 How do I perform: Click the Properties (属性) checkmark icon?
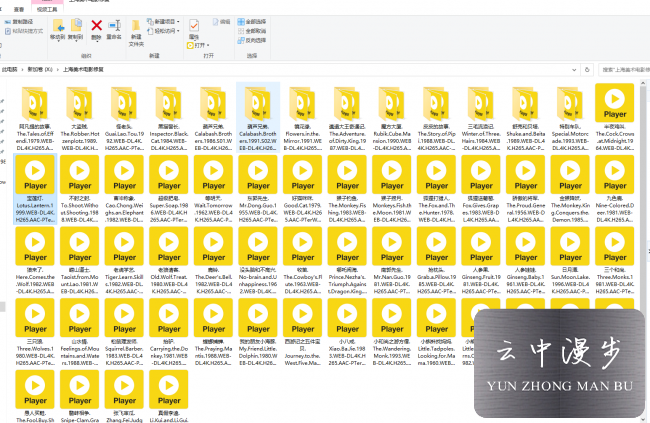[194, 25]
